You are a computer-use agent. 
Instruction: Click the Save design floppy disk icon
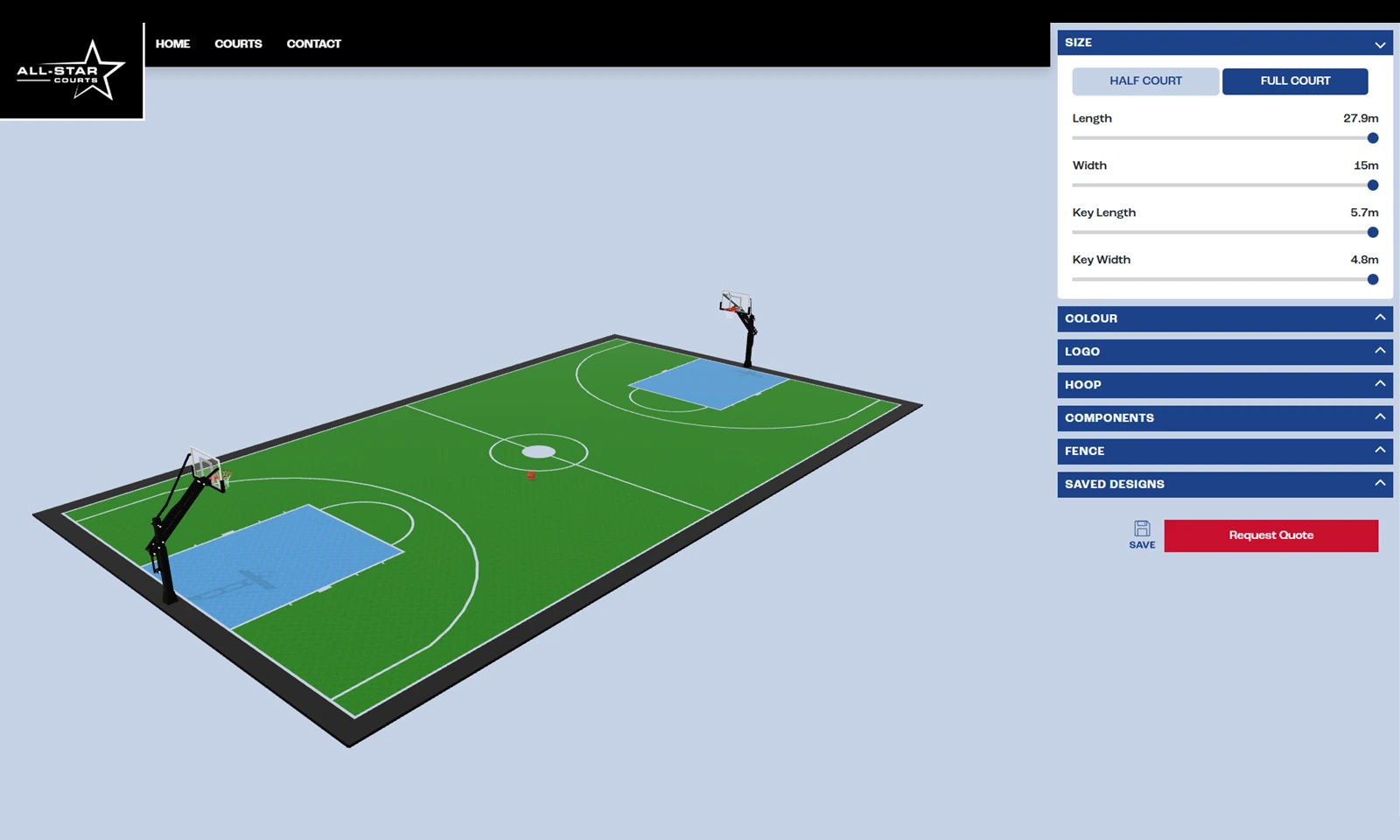(1141, 527)
